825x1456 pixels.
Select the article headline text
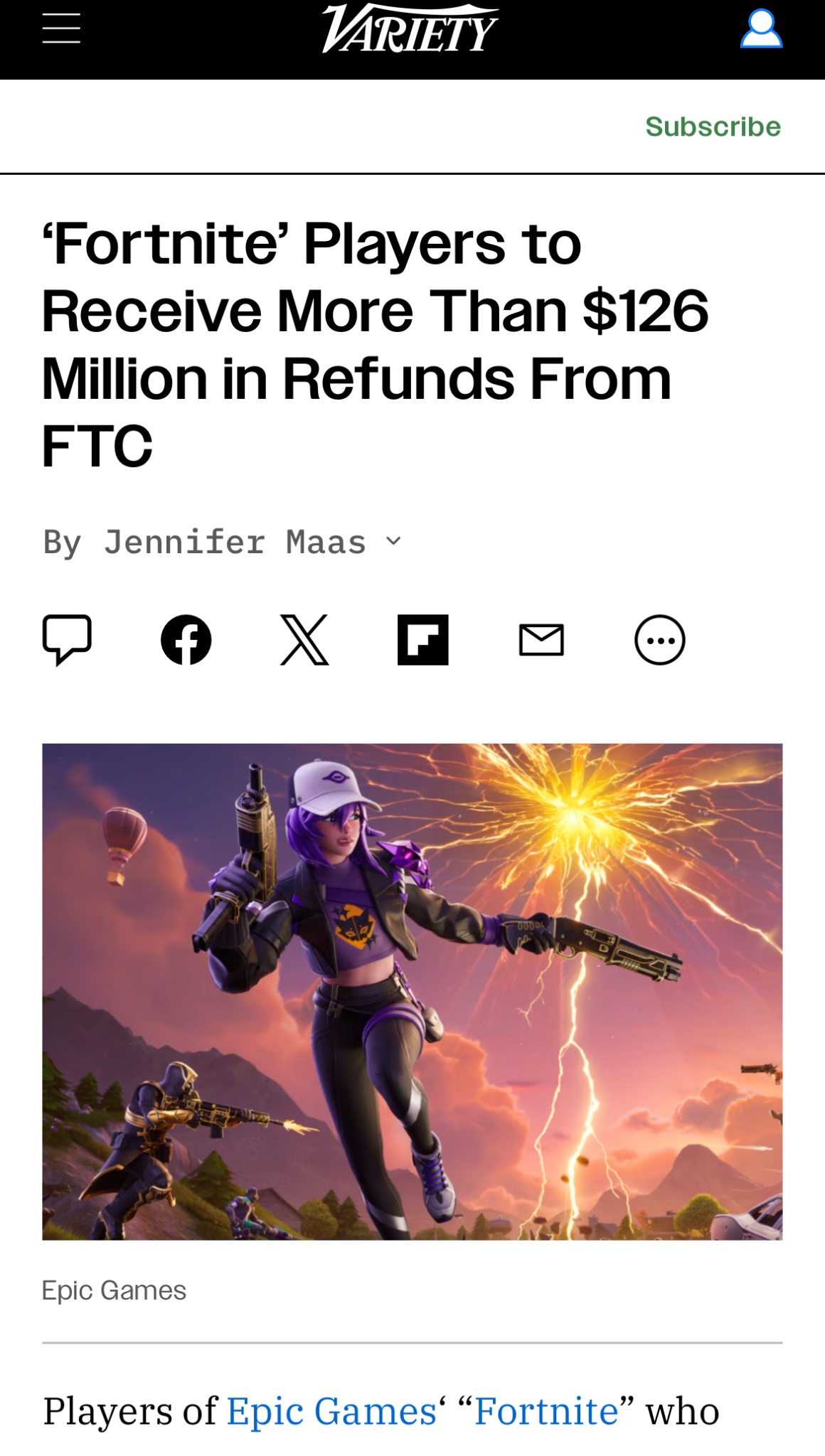coord(376,345)
